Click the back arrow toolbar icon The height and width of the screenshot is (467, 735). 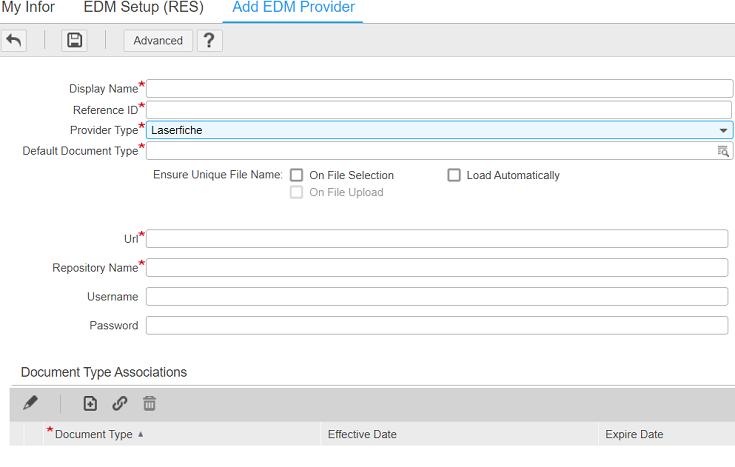pos(14,40)
